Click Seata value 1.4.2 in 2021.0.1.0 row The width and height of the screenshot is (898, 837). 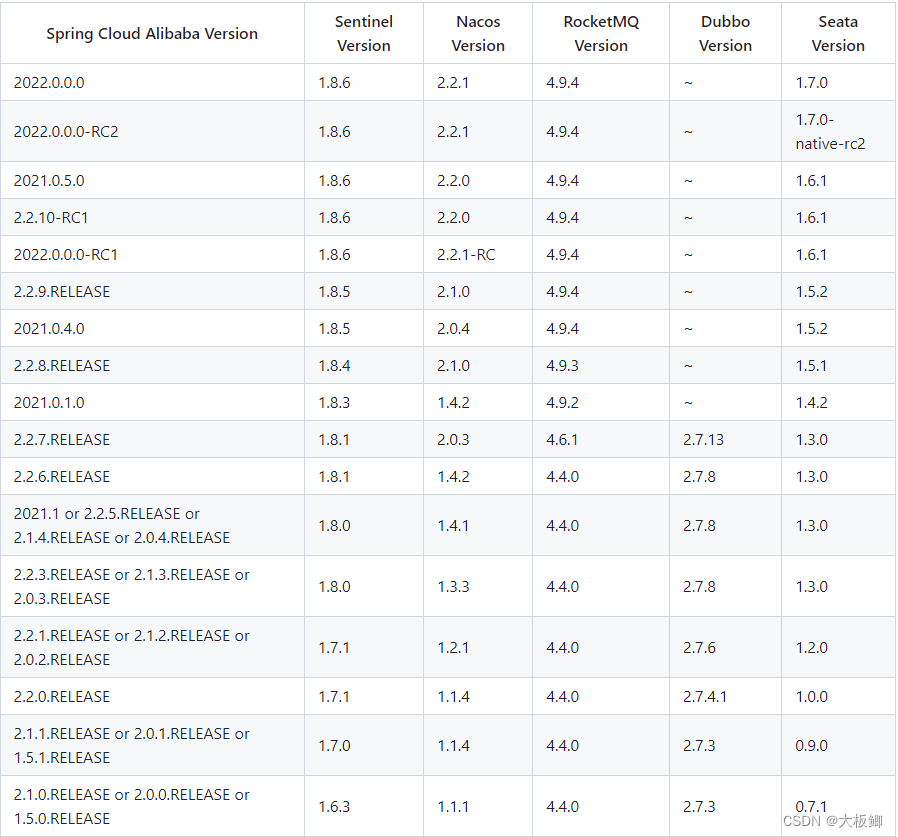tap(812, 403)
